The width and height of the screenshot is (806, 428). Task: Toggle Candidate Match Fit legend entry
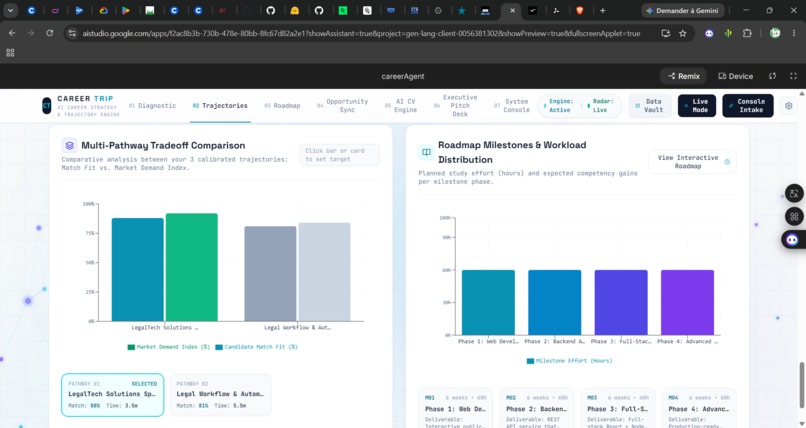(256, 347)
